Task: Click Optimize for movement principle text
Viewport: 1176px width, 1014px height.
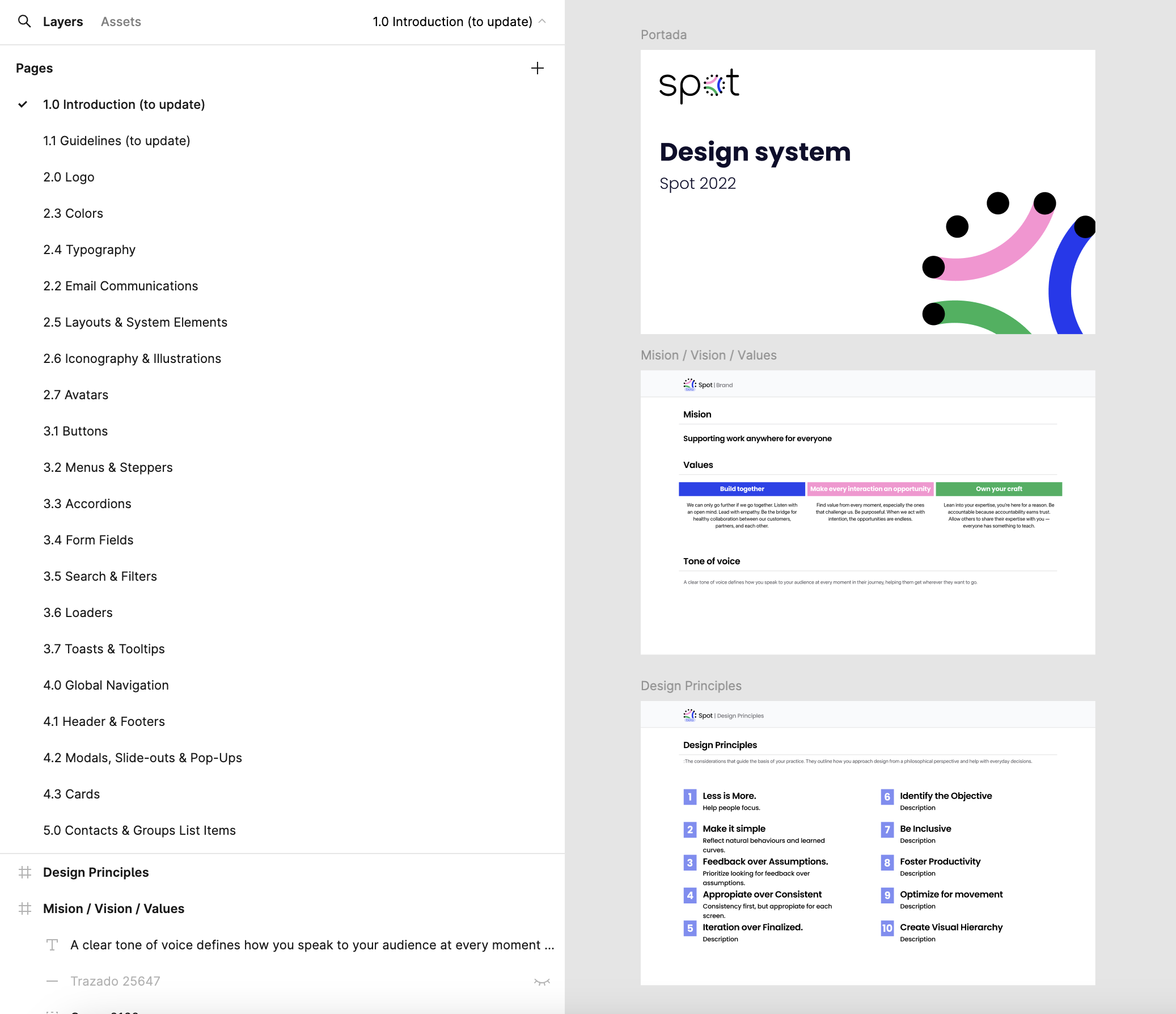Action: (x=951, y=894)
